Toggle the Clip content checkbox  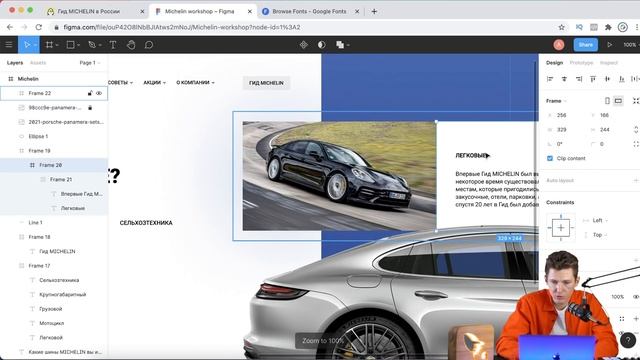pos(550,158)
